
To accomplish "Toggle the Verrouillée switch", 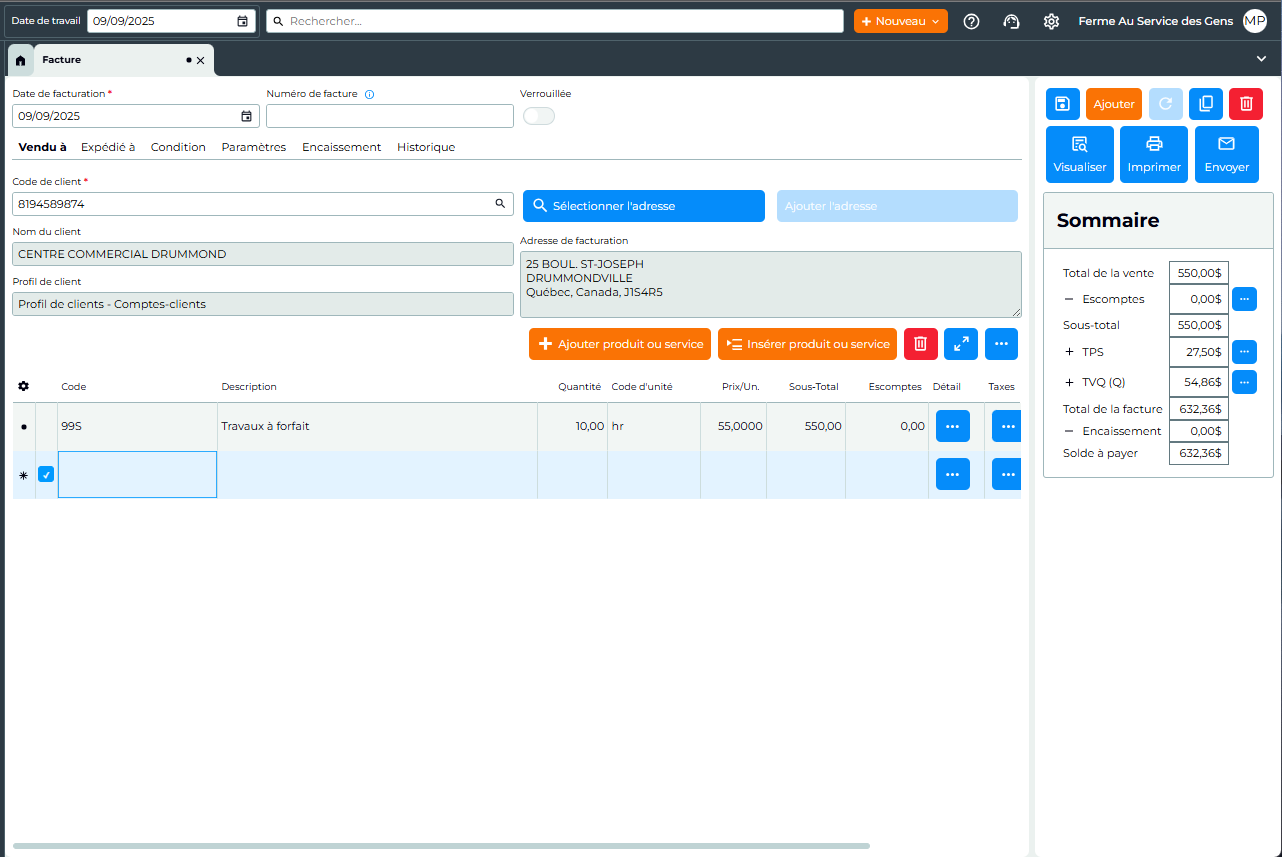I will [x=539, y=116].
